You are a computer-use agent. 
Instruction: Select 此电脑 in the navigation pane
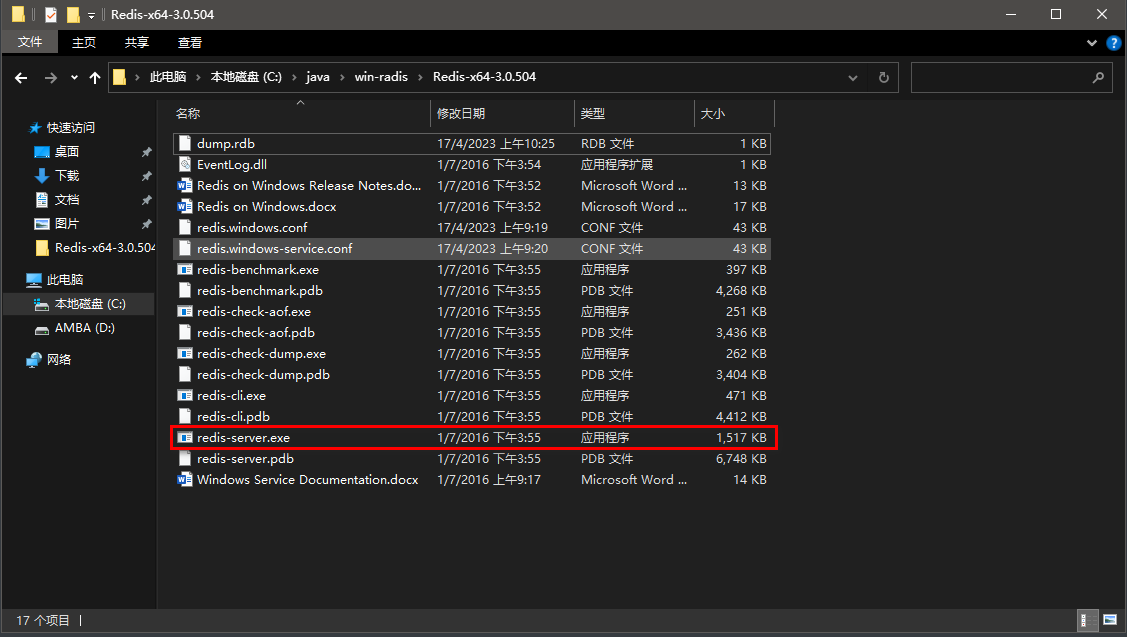pyautogui.click(x=65, y=280)
